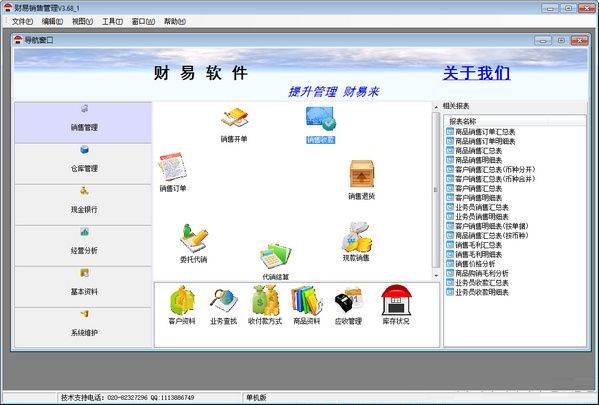Image resolution: width=599 pixels, height=405 pixels.
Task: Switch to the 系统维护 sidebar section
Action: click(83, 328)
